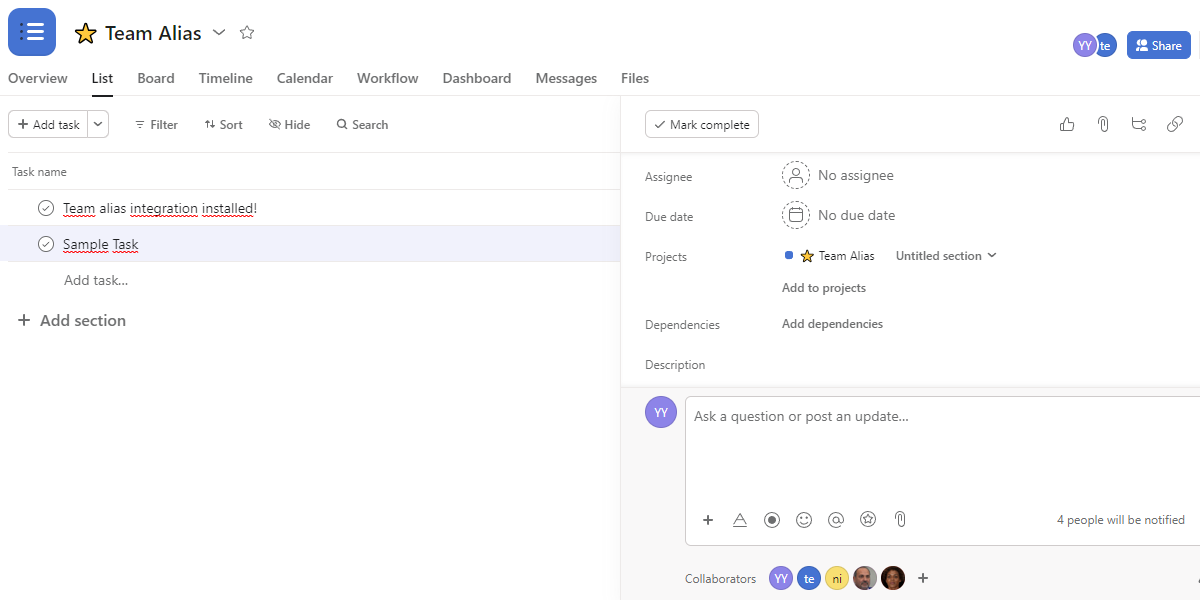Add a subtask using the subtask icon

tap(1139, 124)
